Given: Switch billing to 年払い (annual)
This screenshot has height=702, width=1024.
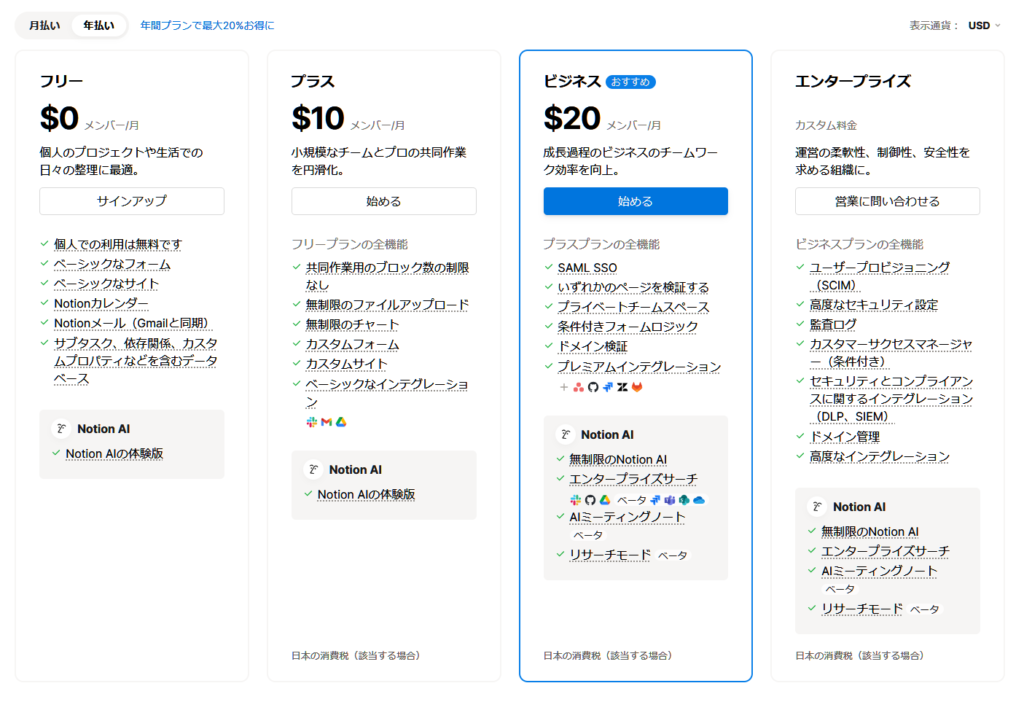Looking at the screenshot, I should [x=99, y=25].
